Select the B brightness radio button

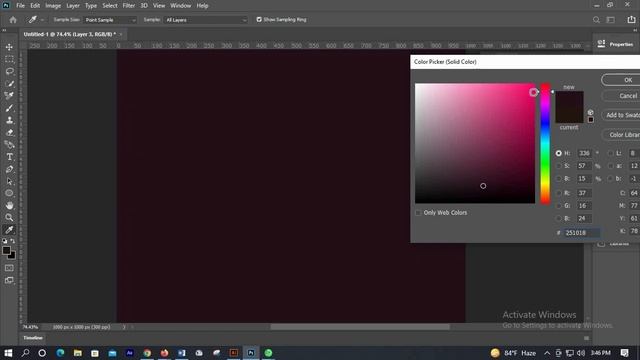tap(558, 178)
